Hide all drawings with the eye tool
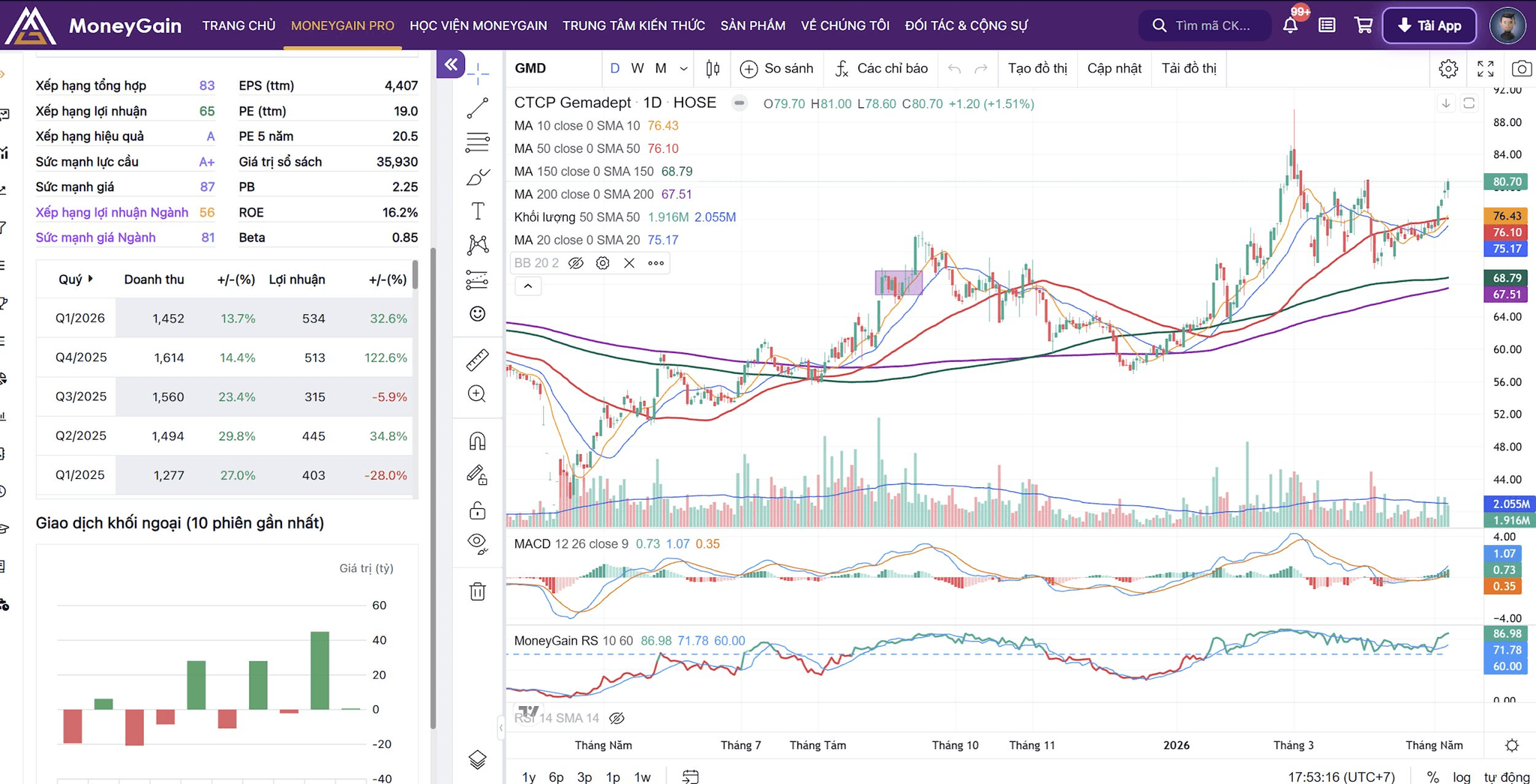Image resolution: width=1536 pixels, height=784 pixels. [x=478, y=544]
